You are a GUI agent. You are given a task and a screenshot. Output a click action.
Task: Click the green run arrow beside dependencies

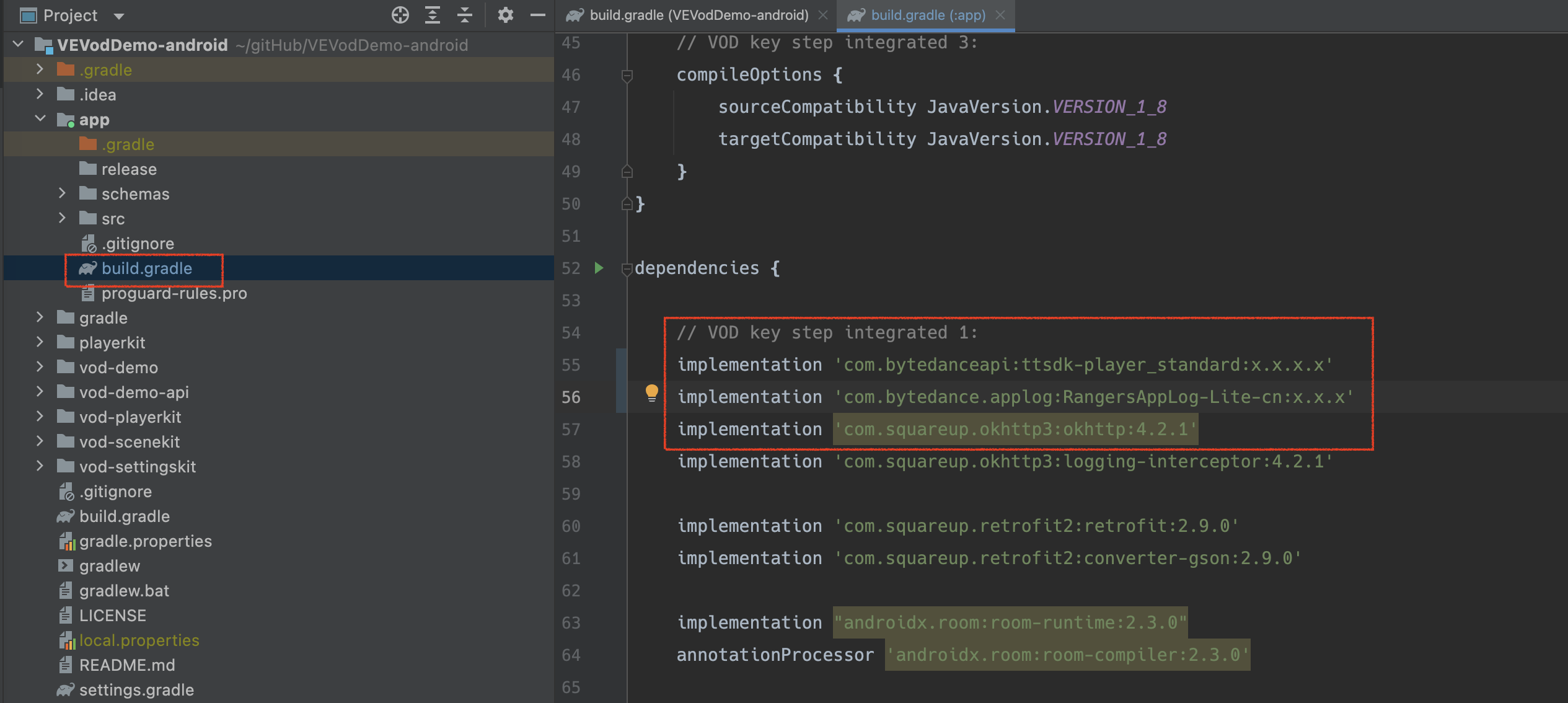pyautogui.click(x=599, y=268)
